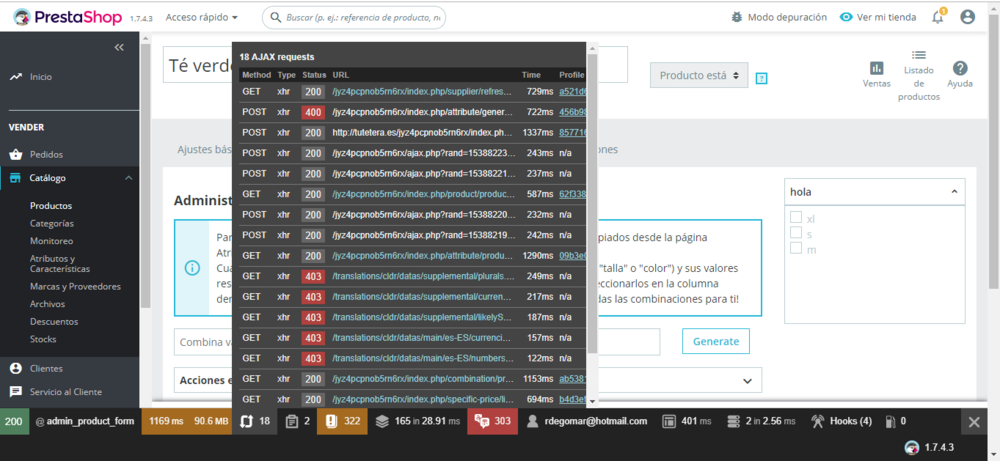Click the Generate combinations button
Viewport: 1000px width, 461px height.
pyautogui.click(x=716, y=341)
